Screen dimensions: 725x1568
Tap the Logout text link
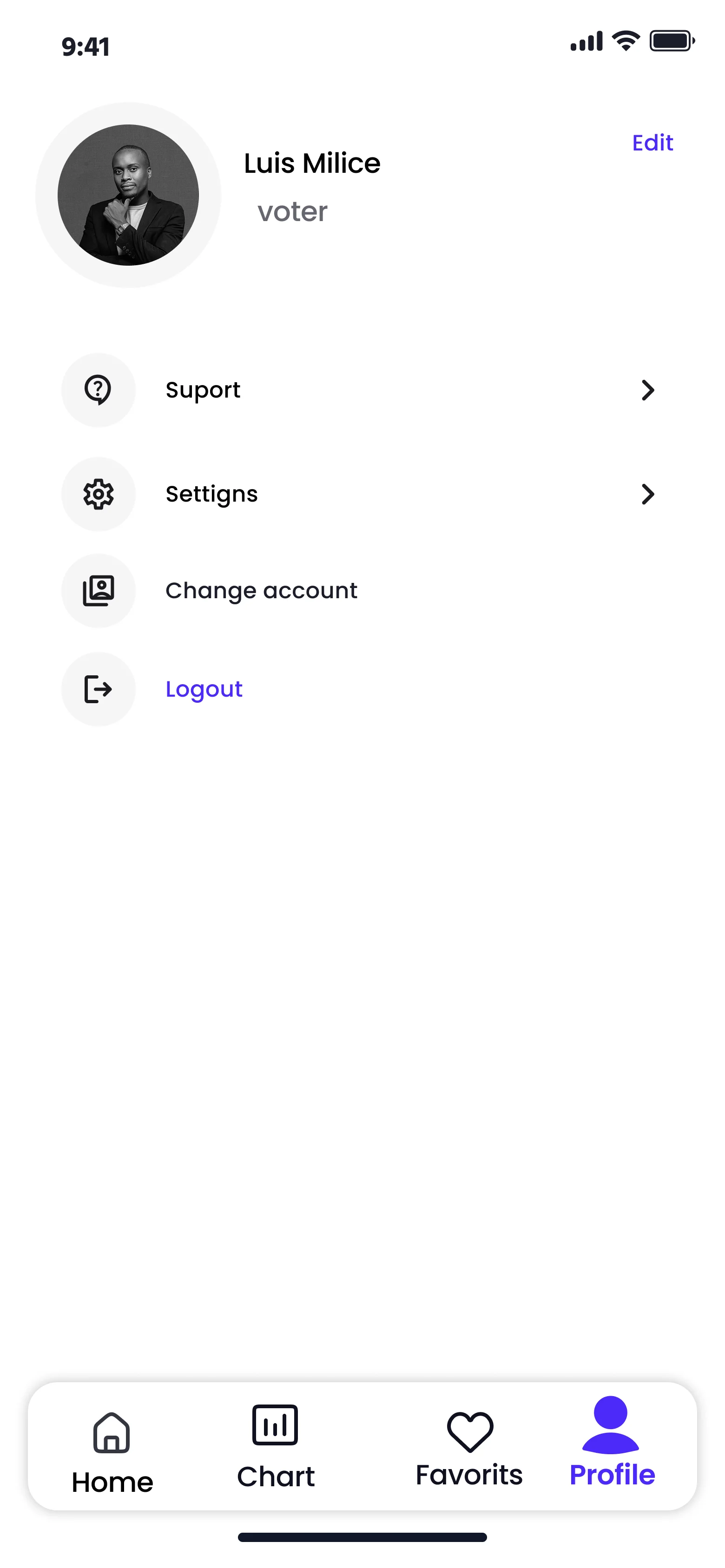(x=204, y=689)
